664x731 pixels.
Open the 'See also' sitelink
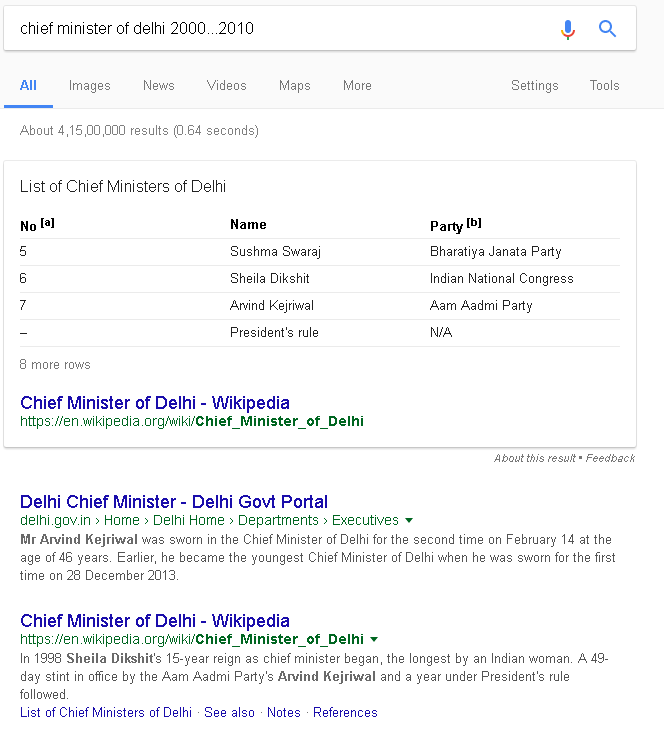(229, 713)
